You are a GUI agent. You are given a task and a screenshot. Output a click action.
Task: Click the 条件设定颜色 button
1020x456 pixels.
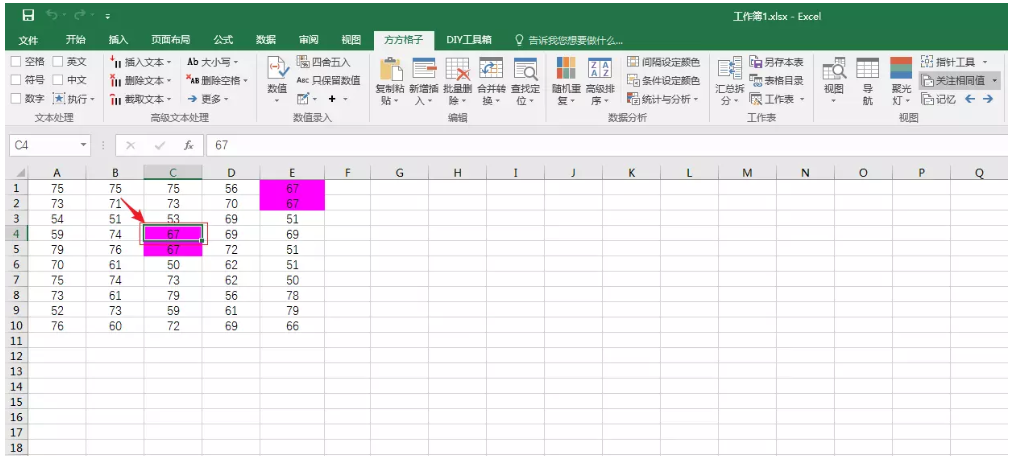pos(663,80)
